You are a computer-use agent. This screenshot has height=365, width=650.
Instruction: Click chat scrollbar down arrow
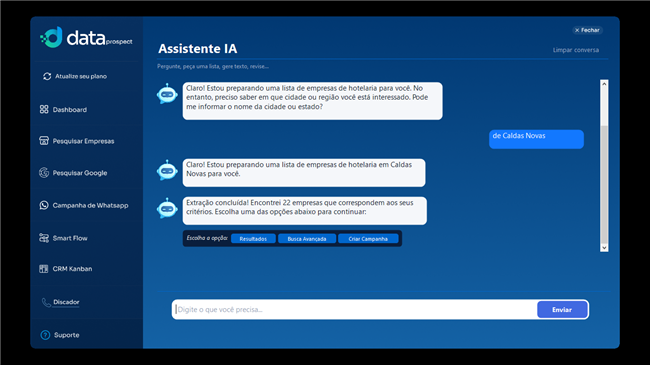click(604, 248)
